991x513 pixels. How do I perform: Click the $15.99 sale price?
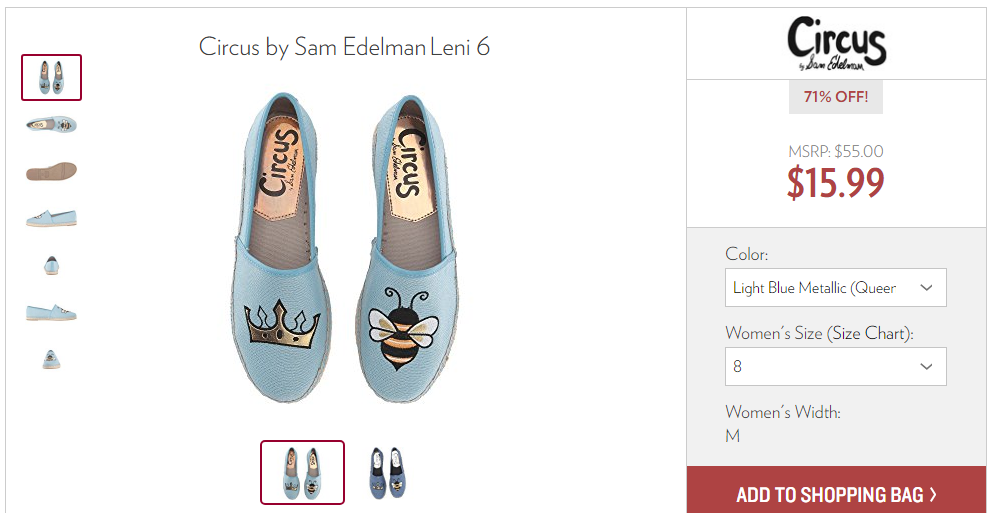(836, 184)
